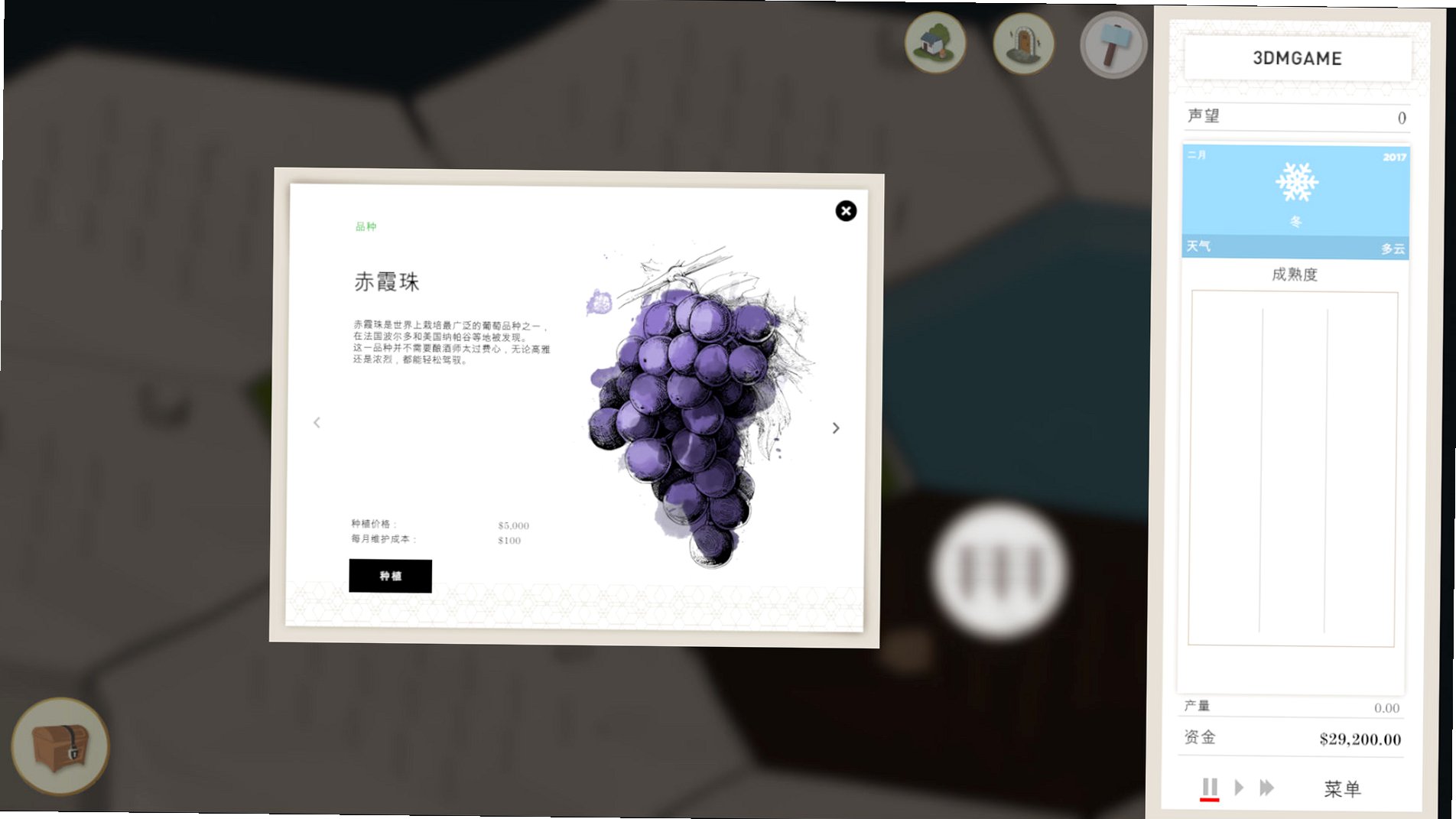
Task: Close the grape variety dialog
Action: click(x=846, y=211)
